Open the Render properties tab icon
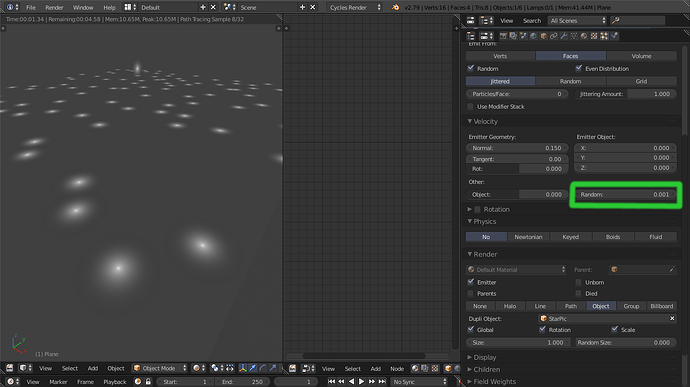690x387 pixels. [503, 36]
